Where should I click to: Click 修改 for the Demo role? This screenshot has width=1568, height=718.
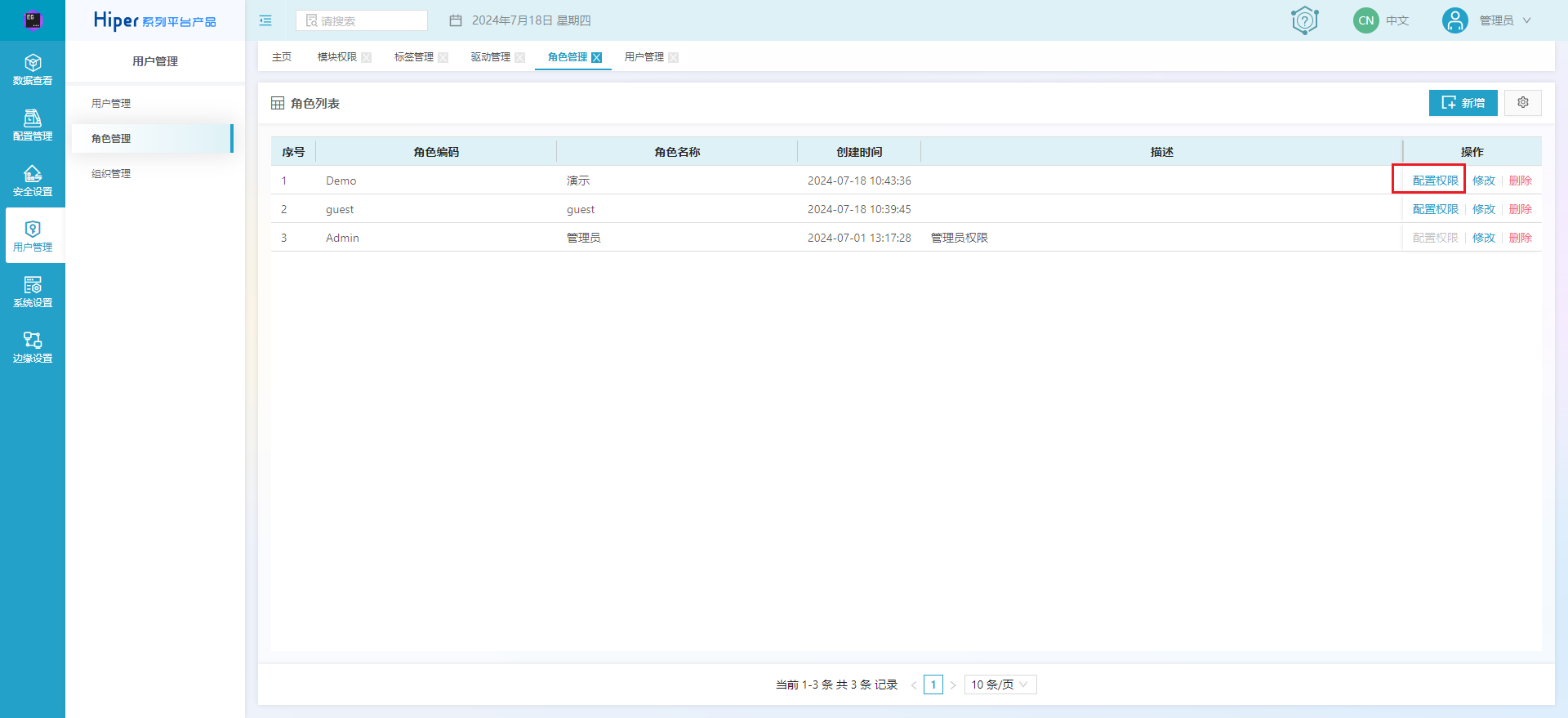pos(1483,181)
